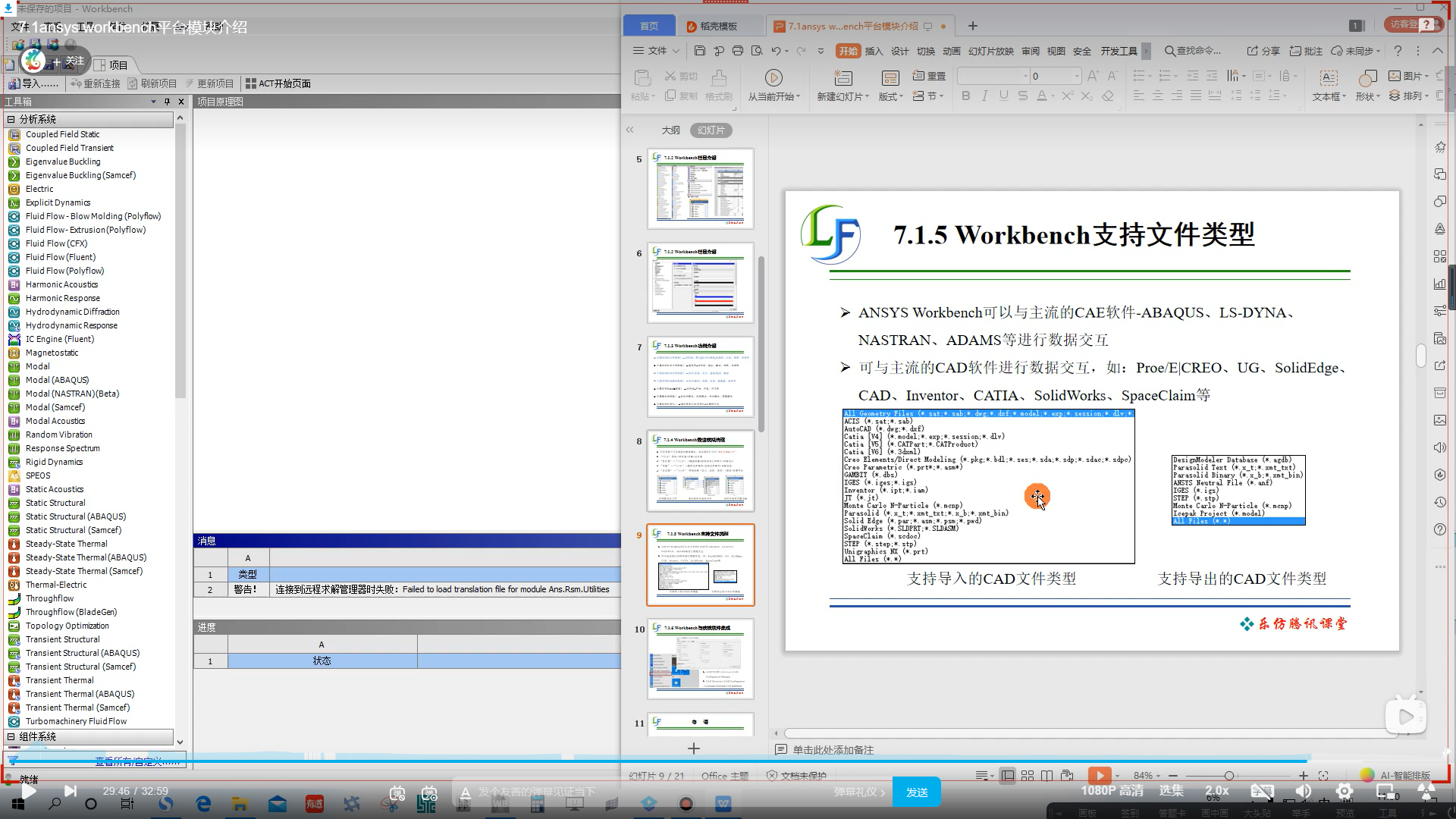1456x819 pixels.
Task: Switch to reading view icon
Action: click(1046, 775)
